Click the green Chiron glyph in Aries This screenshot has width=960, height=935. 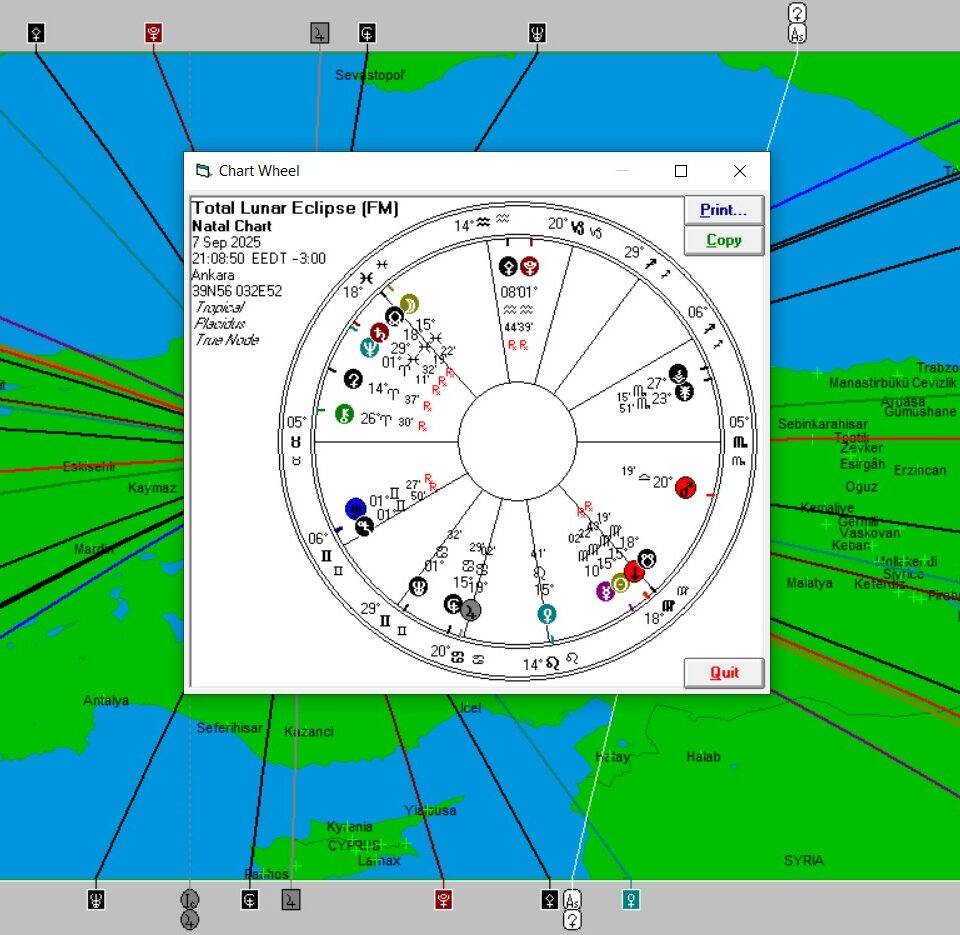[344, 412]
